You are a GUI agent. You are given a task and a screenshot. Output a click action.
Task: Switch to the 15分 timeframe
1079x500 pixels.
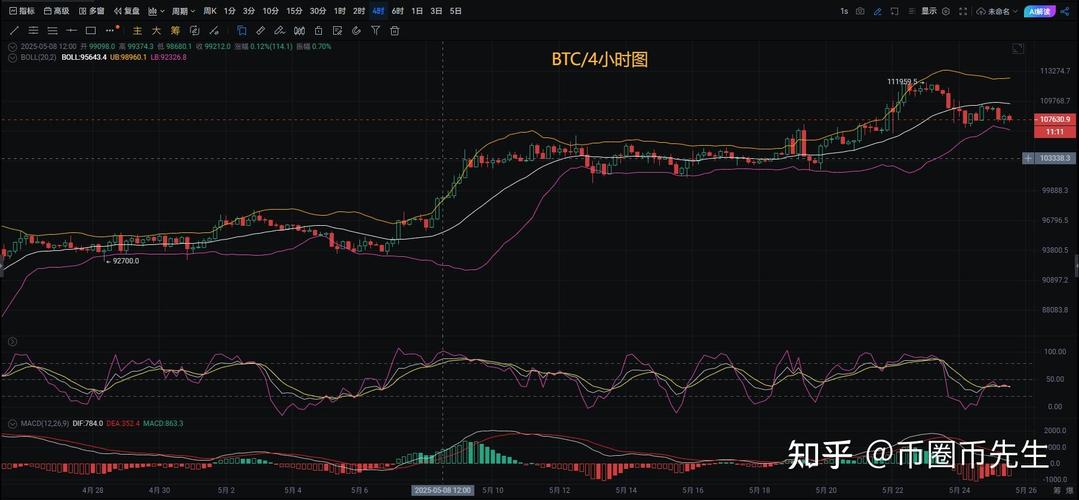(295, 11)
